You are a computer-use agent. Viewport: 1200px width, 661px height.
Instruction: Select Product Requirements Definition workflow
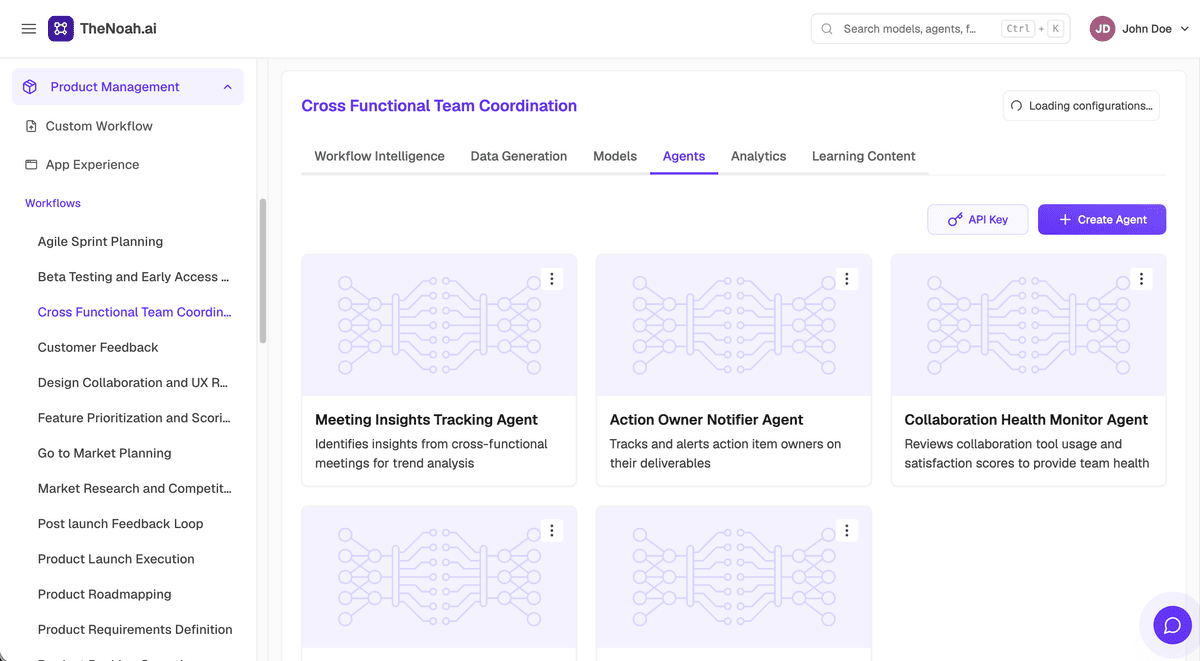tap(135, 629)
